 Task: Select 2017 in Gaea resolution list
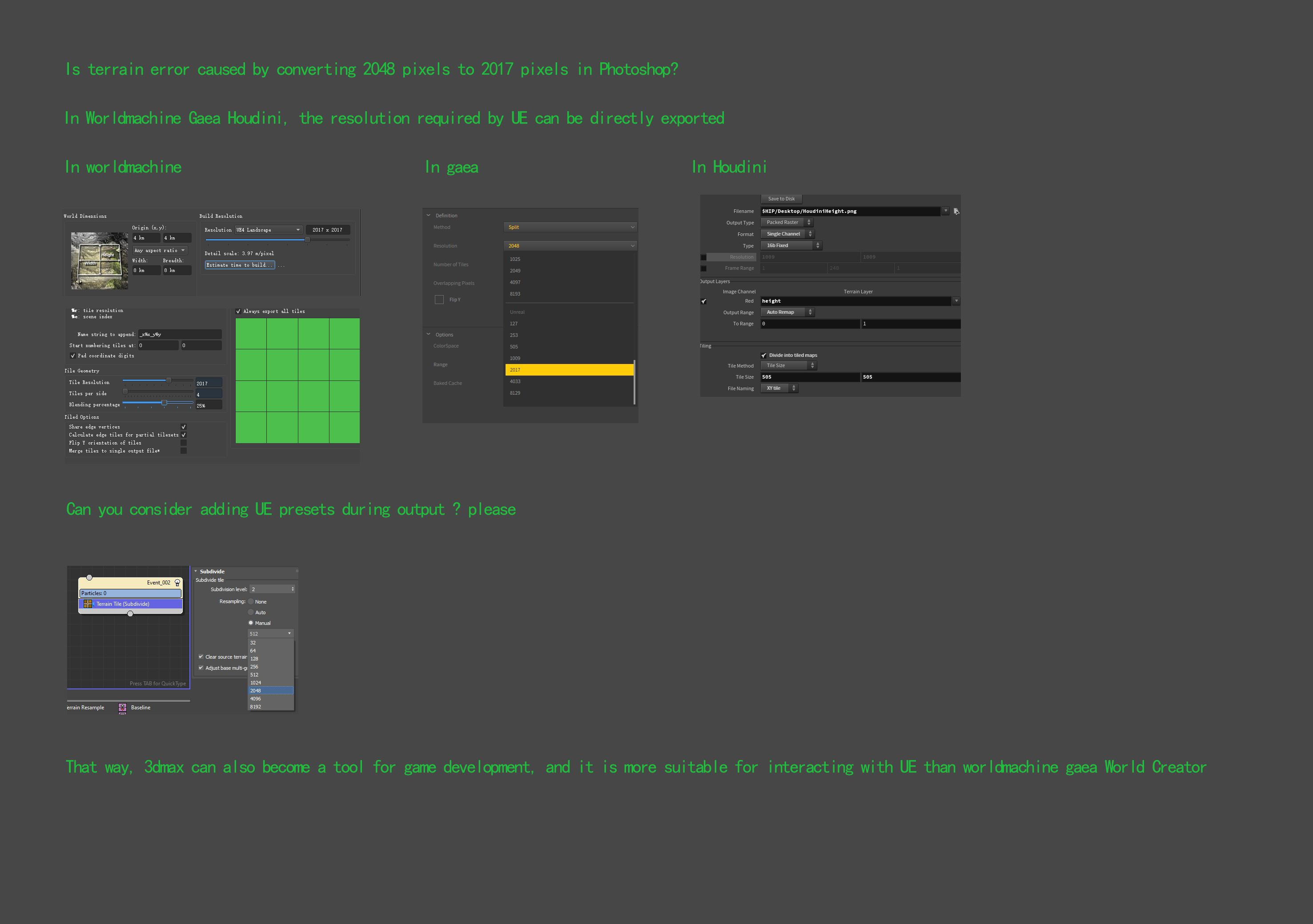click(x=569, y=370)
